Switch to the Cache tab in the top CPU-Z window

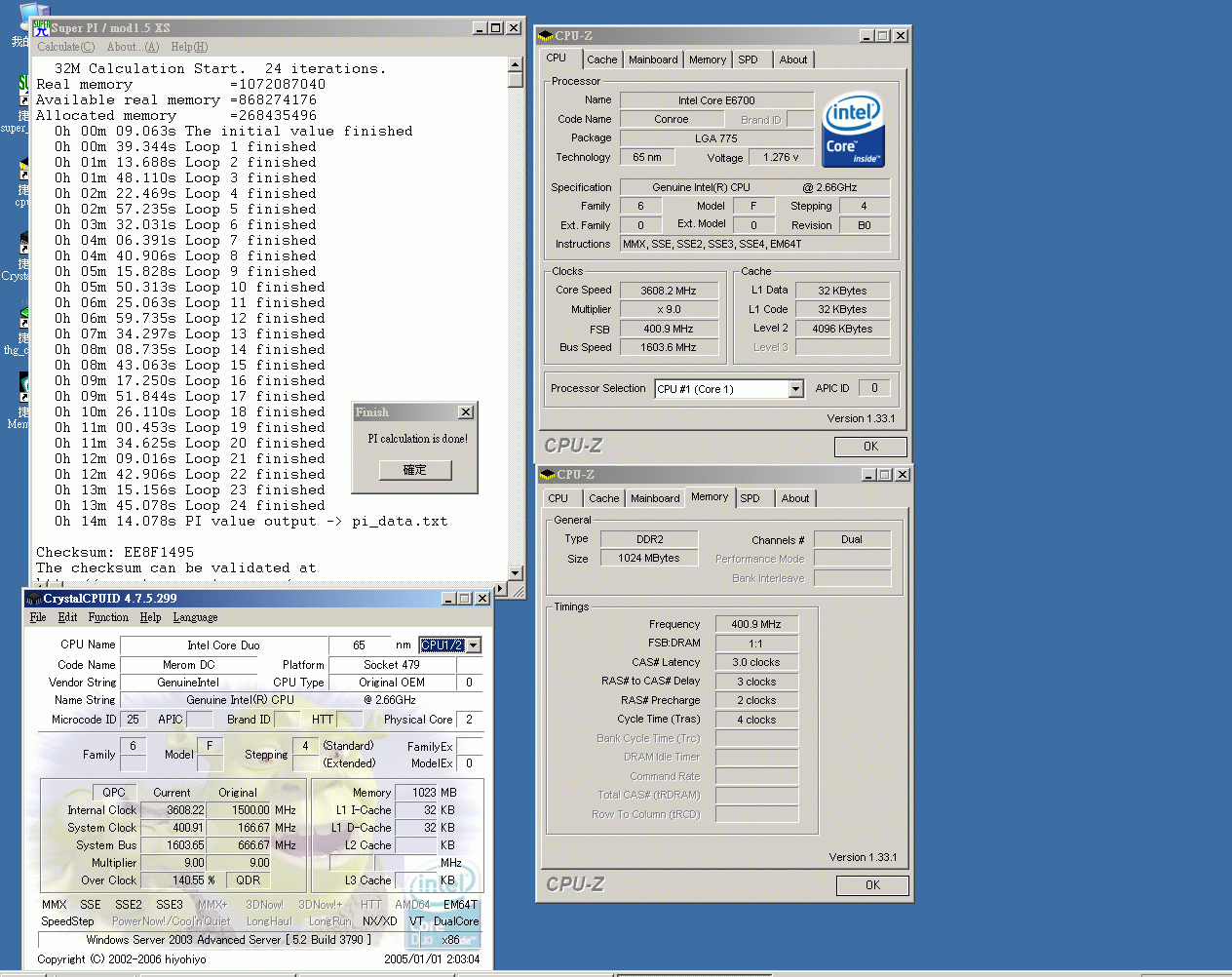click(x=602, y=59)
